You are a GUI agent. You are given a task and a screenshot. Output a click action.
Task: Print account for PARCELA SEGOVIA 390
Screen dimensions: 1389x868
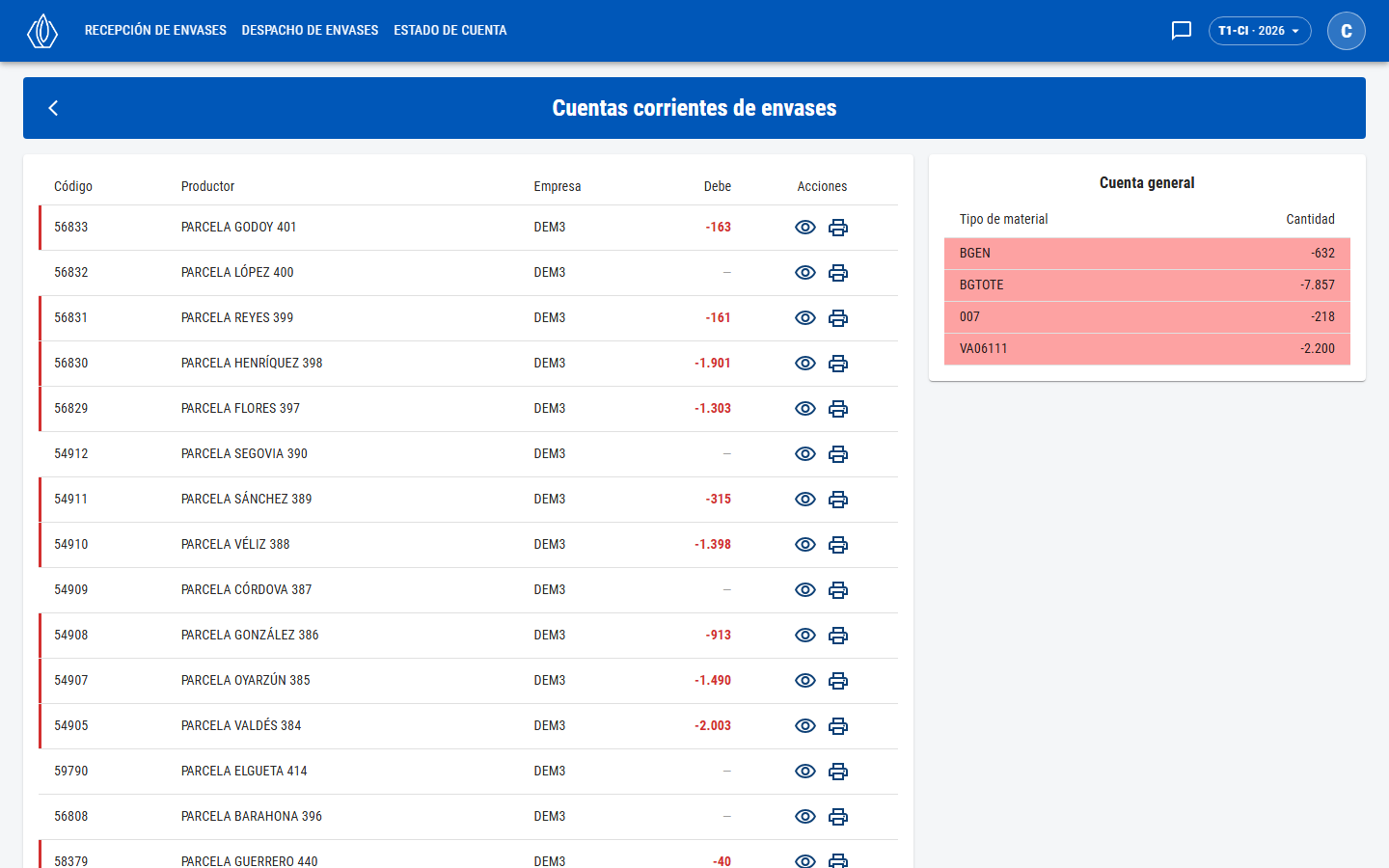838,454
